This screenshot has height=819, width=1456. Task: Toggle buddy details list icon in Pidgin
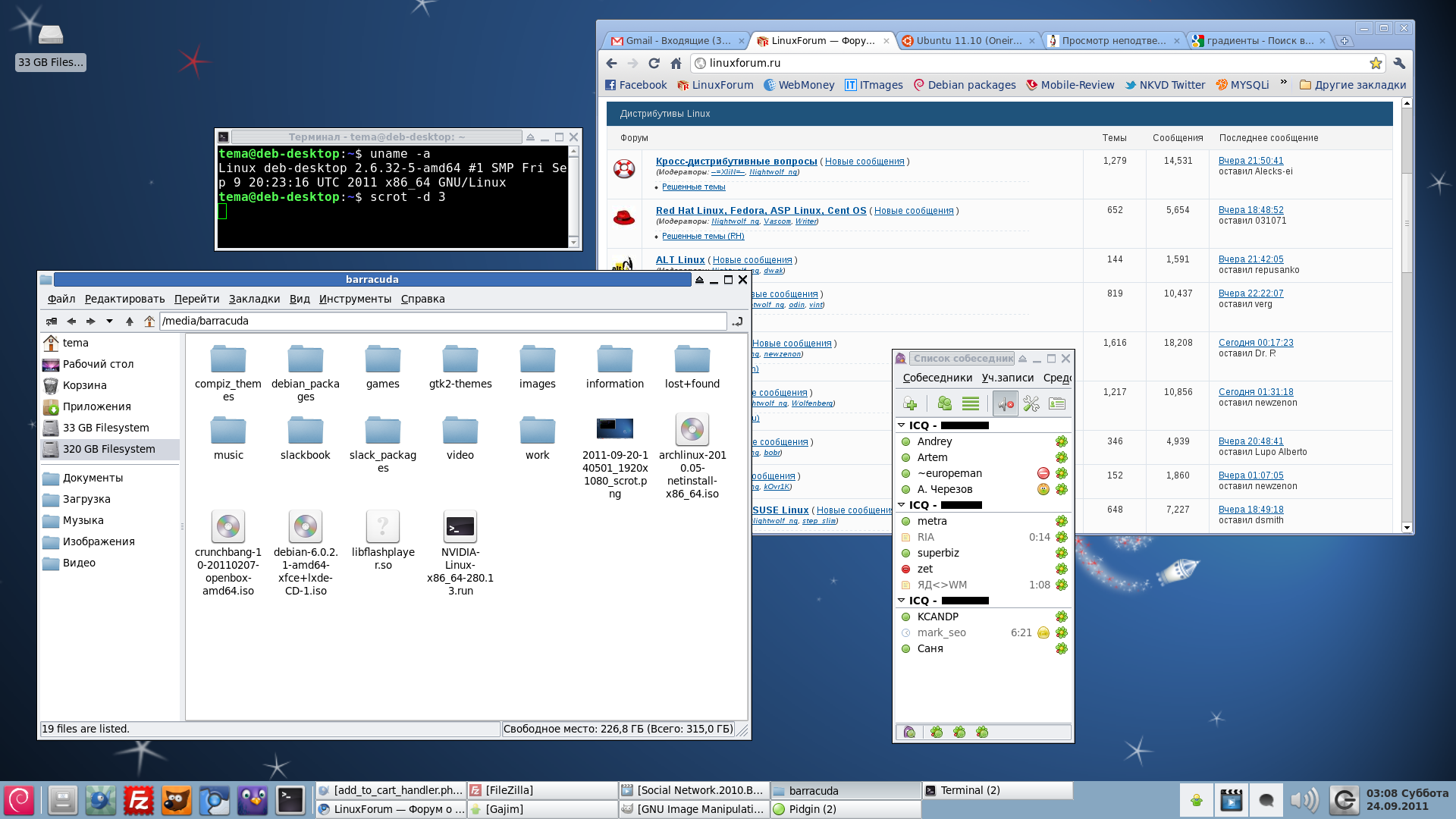(x=970, y=404)
